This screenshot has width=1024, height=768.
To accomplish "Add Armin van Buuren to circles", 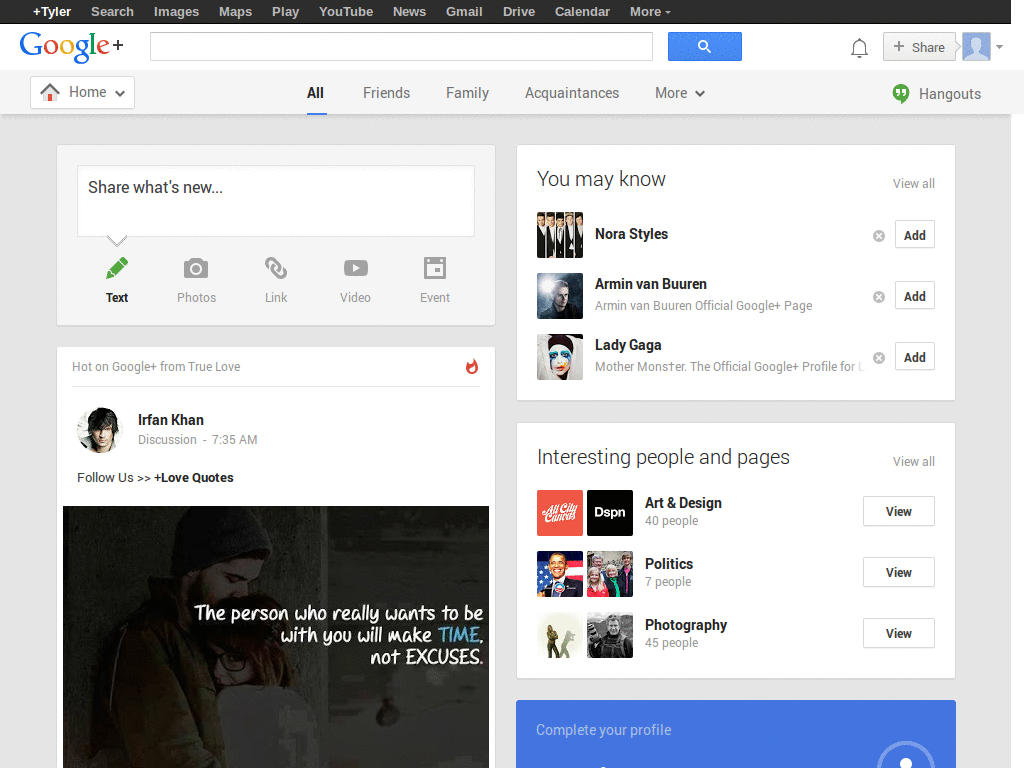I will [x=914, y=296].
